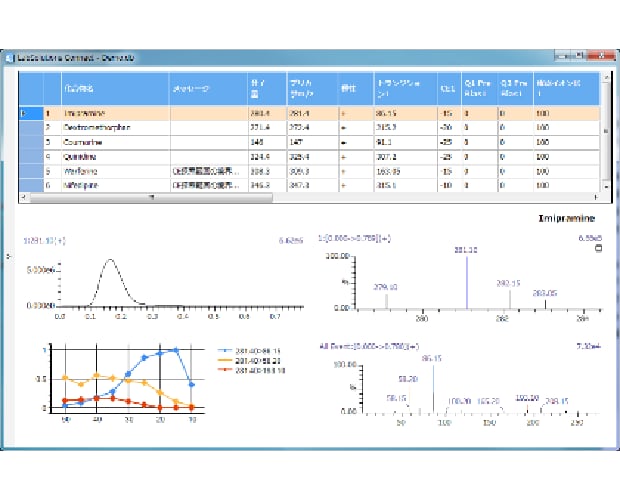This screenshot has width=620, height=500.
Task: Click the Q3 Pre Bias column header
Action: click(x=515, y=89)
